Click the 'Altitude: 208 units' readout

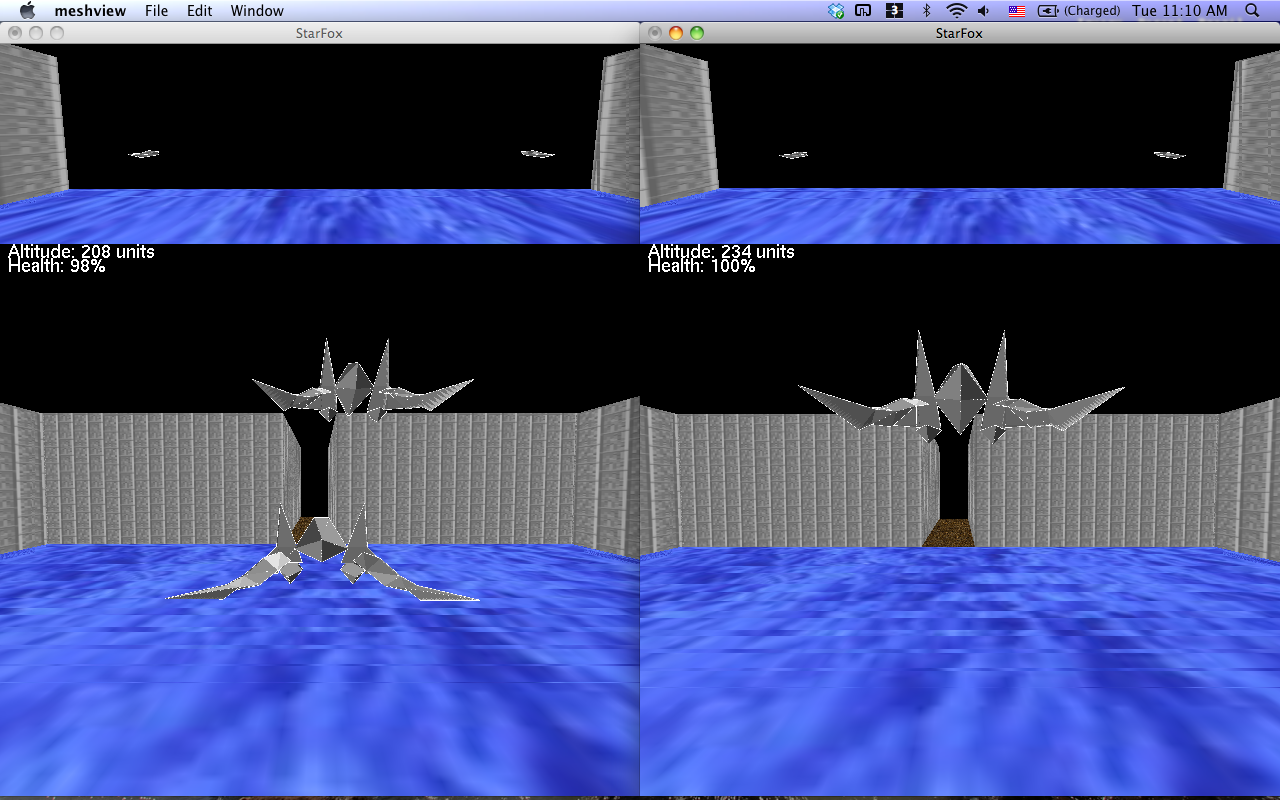[81, 252]
